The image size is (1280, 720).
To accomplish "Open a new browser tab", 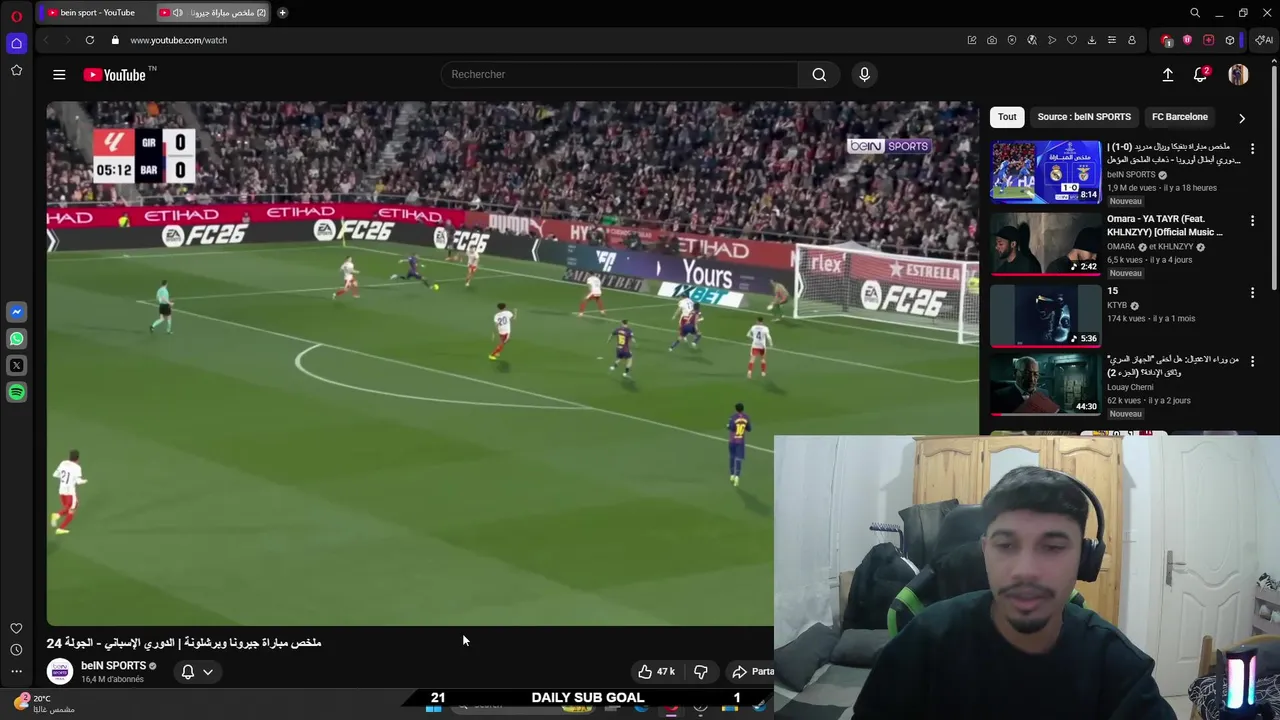I will point(282,13).
